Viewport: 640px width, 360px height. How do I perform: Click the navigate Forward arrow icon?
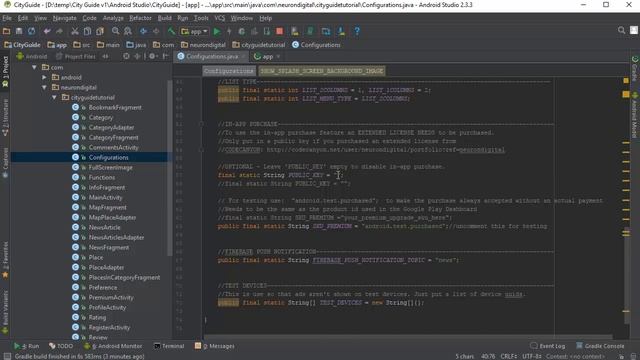click(x=156, y=31)
